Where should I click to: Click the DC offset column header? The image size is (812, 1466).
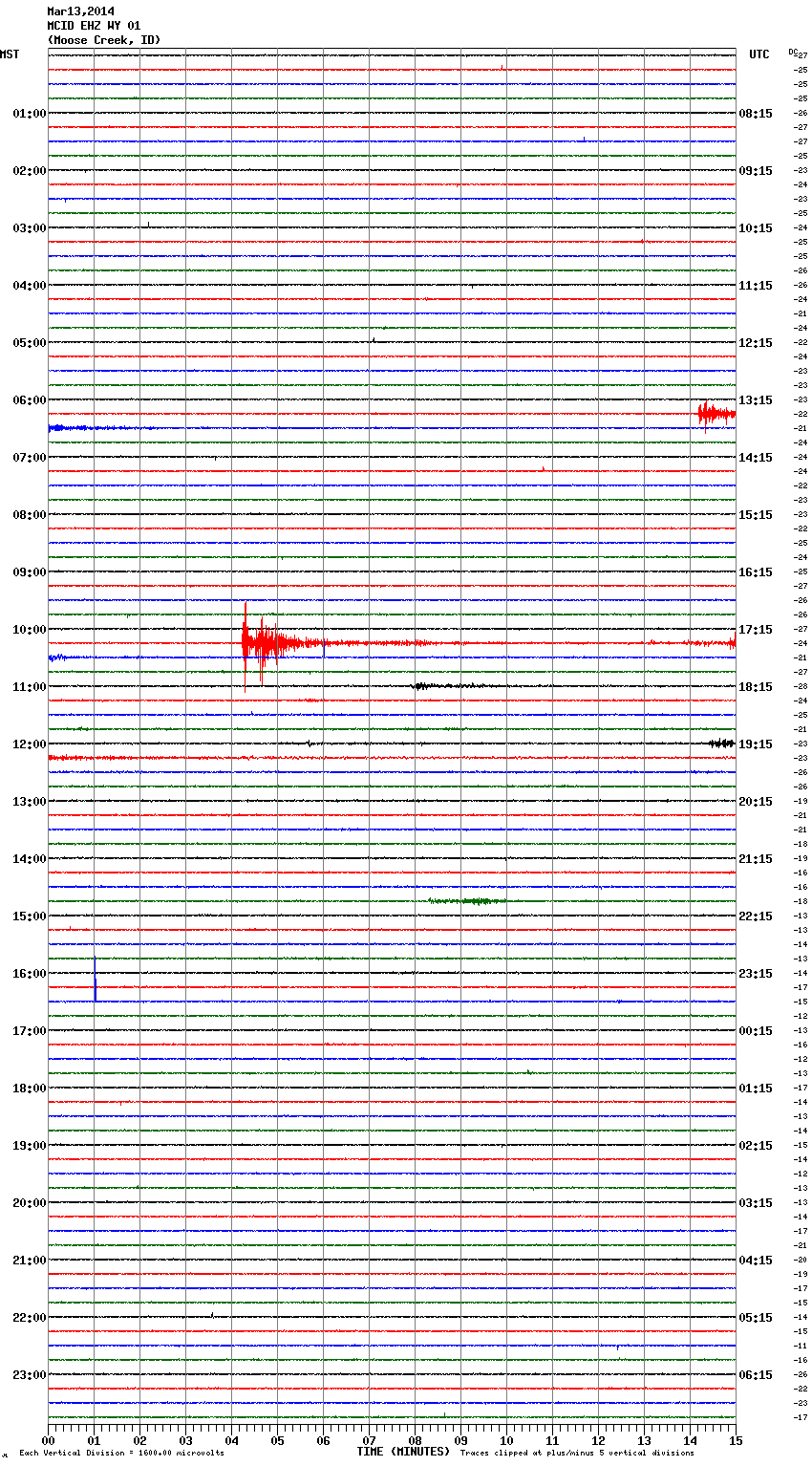[795, 52]
